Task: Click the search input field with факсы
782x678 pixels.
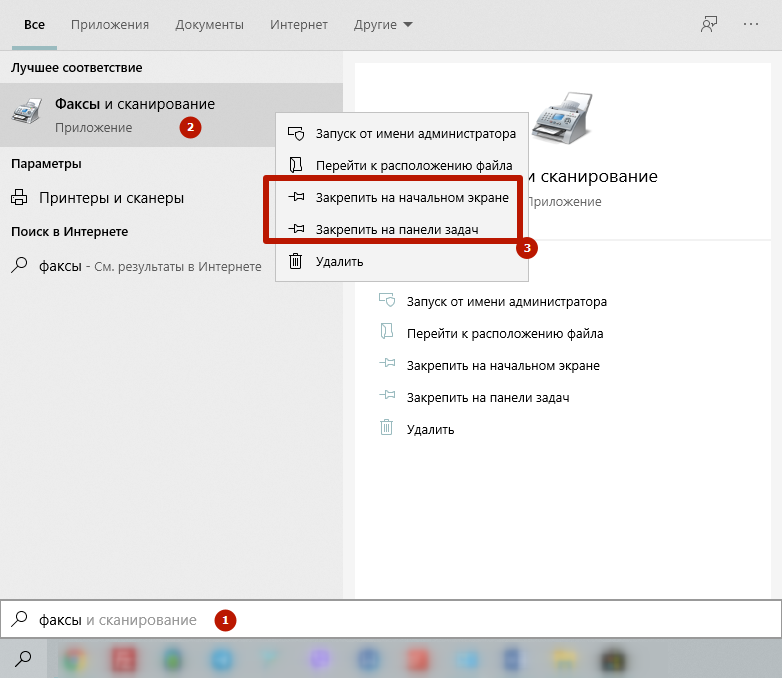Action: (x=400, y=620)
